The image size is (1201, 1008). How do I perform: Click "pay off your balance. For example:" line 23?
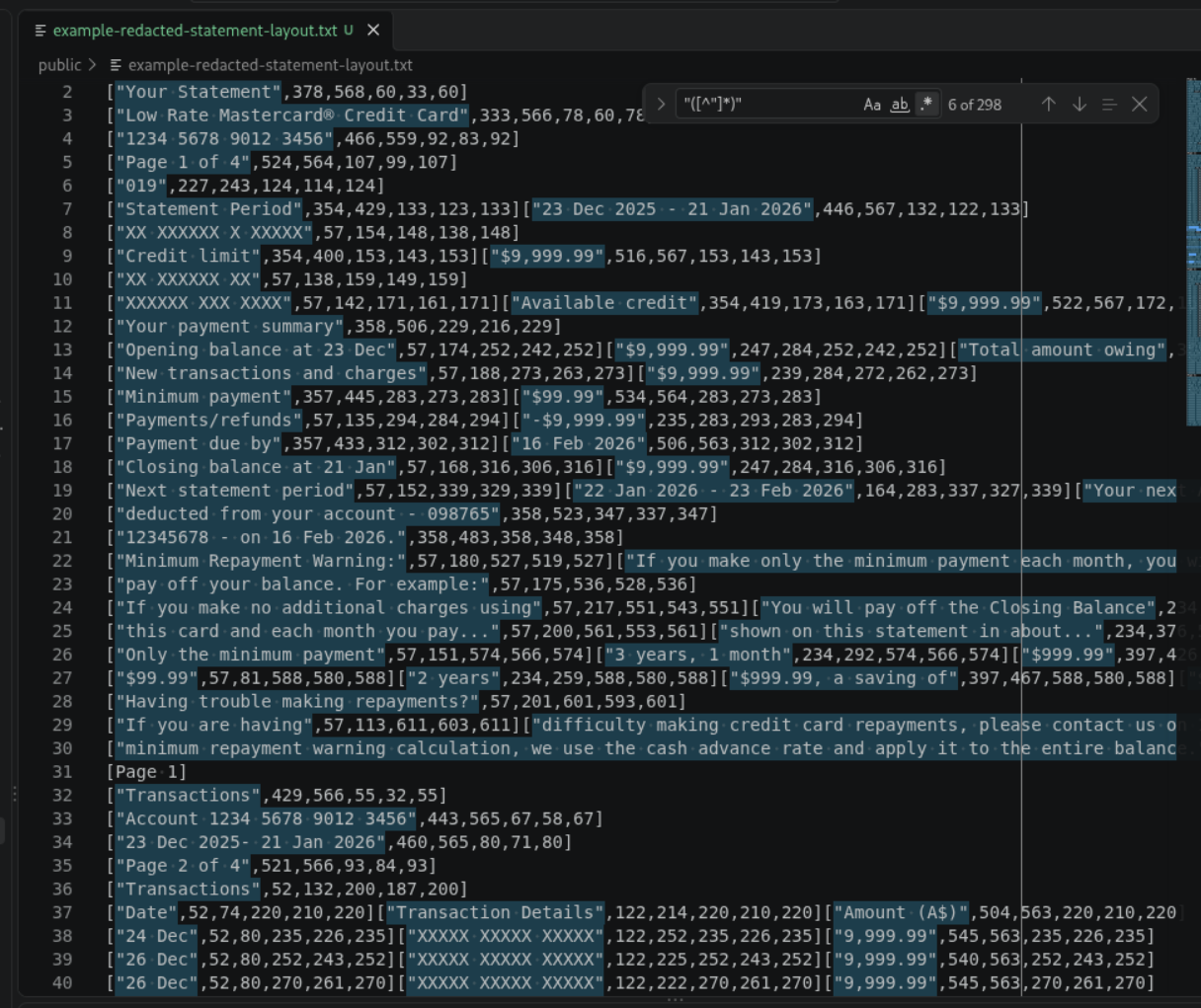click(303, 584)
